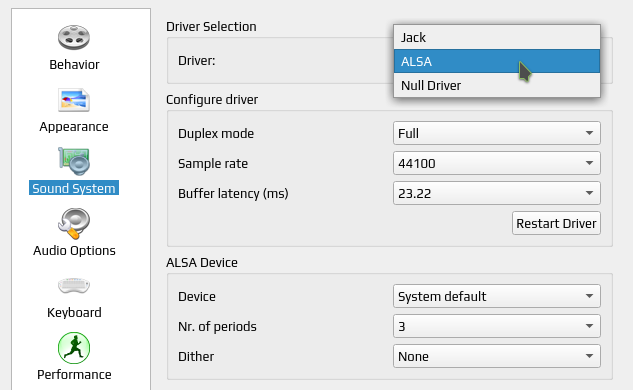Open the Performance runner icon

[x=74, y=348]
